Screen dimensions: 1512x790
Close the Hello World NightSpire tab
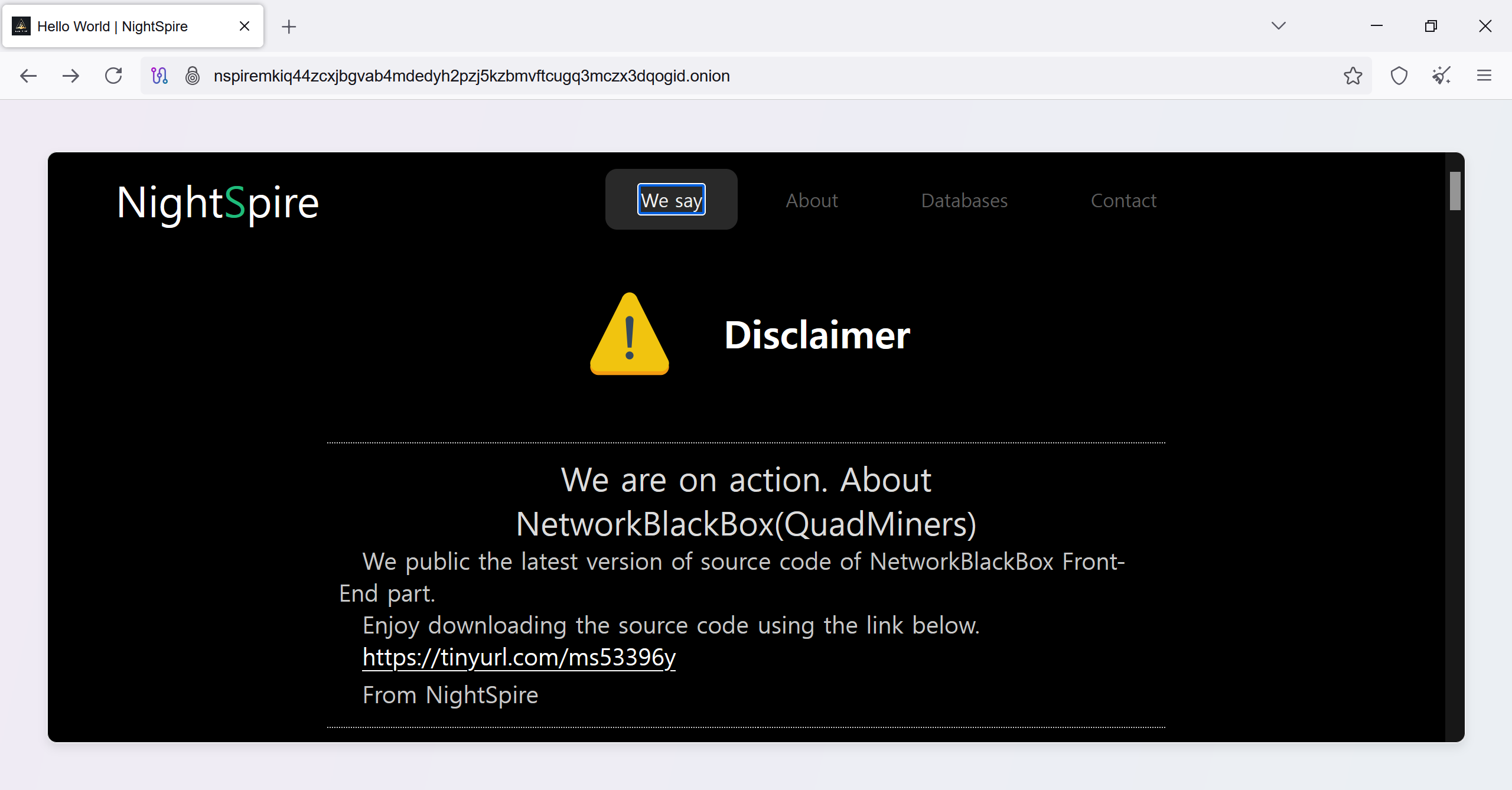pos(245,26)
